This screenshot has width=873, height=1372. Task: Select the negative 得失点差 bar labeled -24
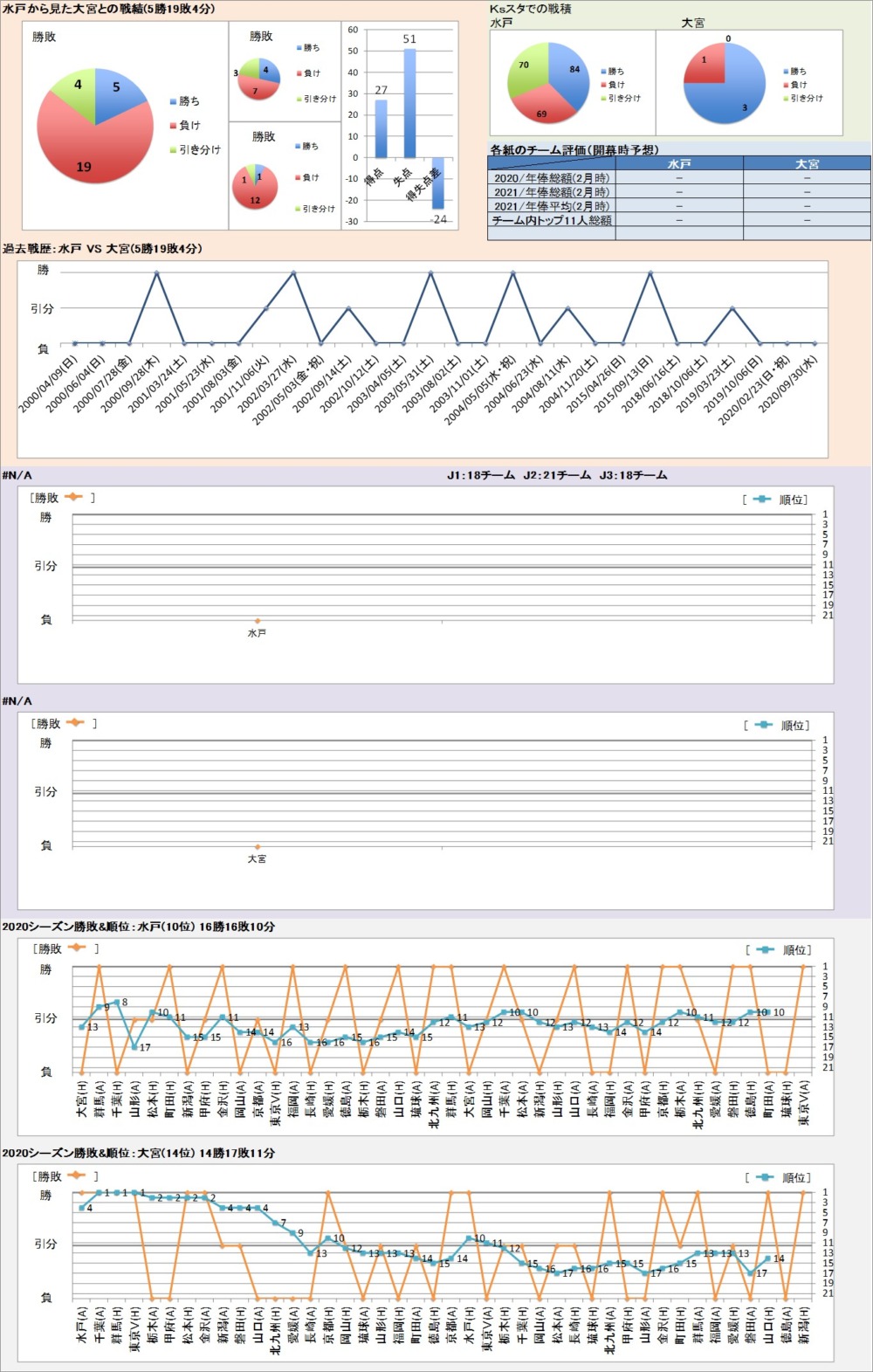(438, 184)
